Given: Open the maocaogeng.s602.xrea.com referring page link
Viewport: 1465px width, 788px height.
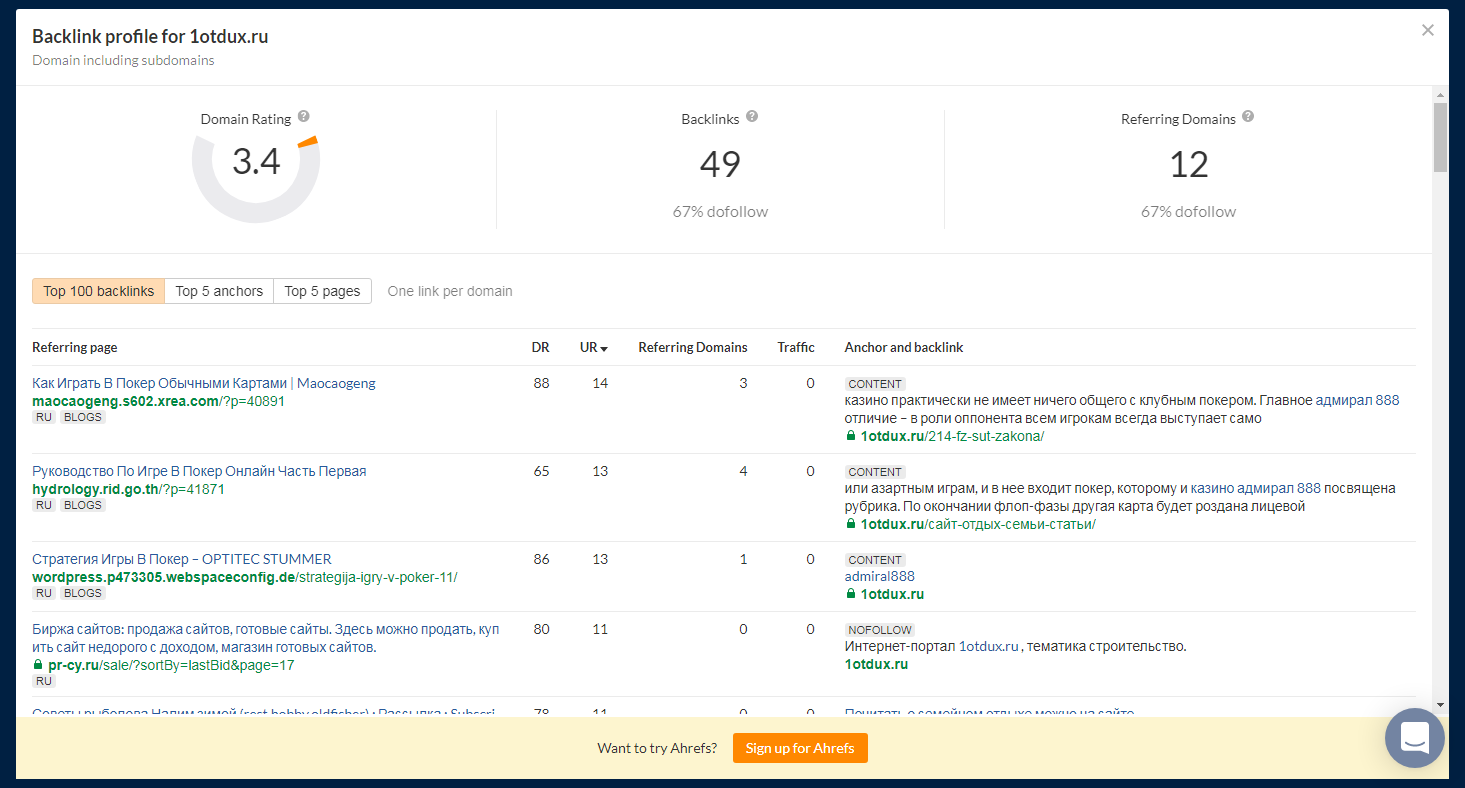Looking at the screenshot, I should [125, 401].
